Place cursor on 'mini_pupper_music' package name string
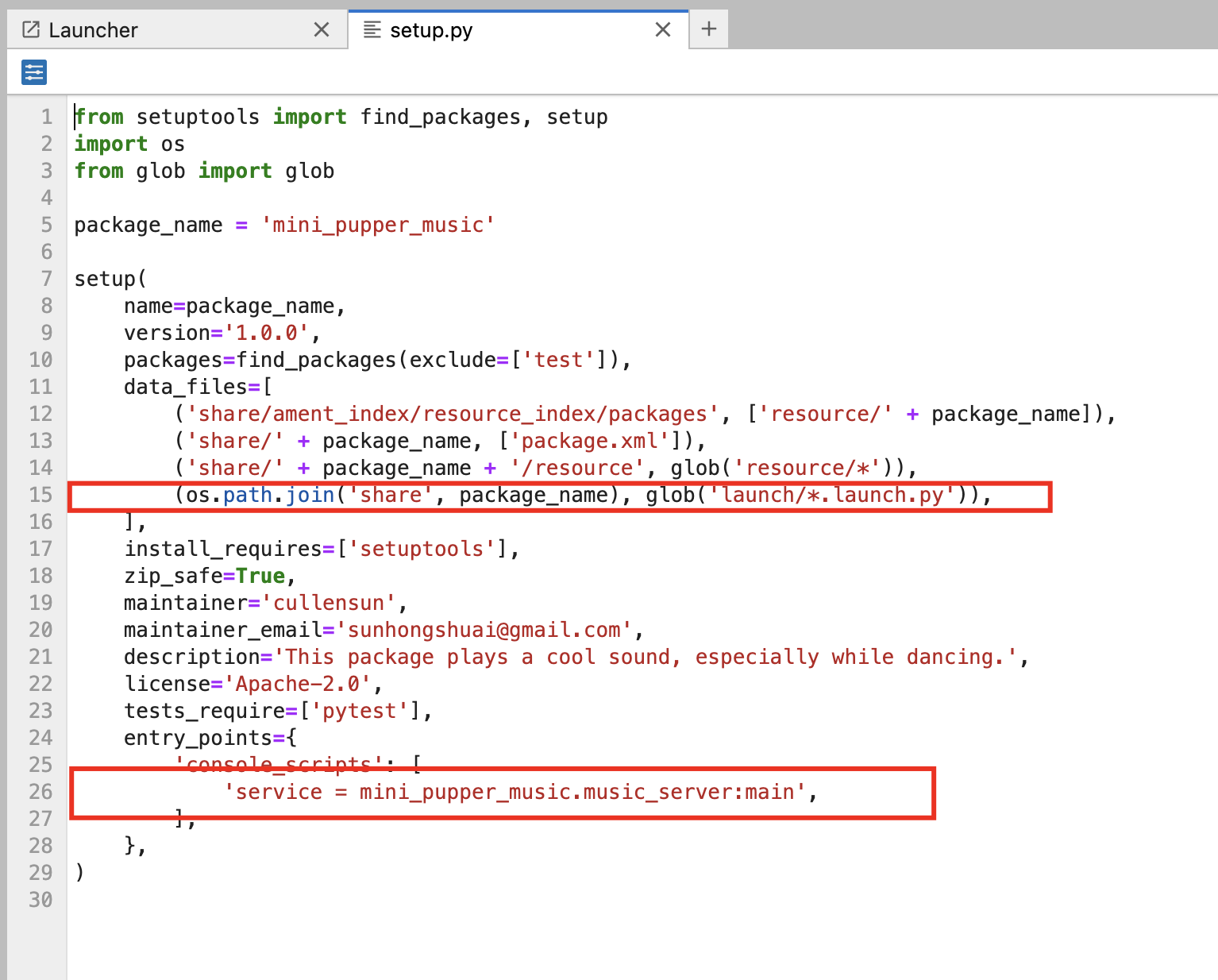The height and width of the screenshot is (980, 1218). coord(378,225)
